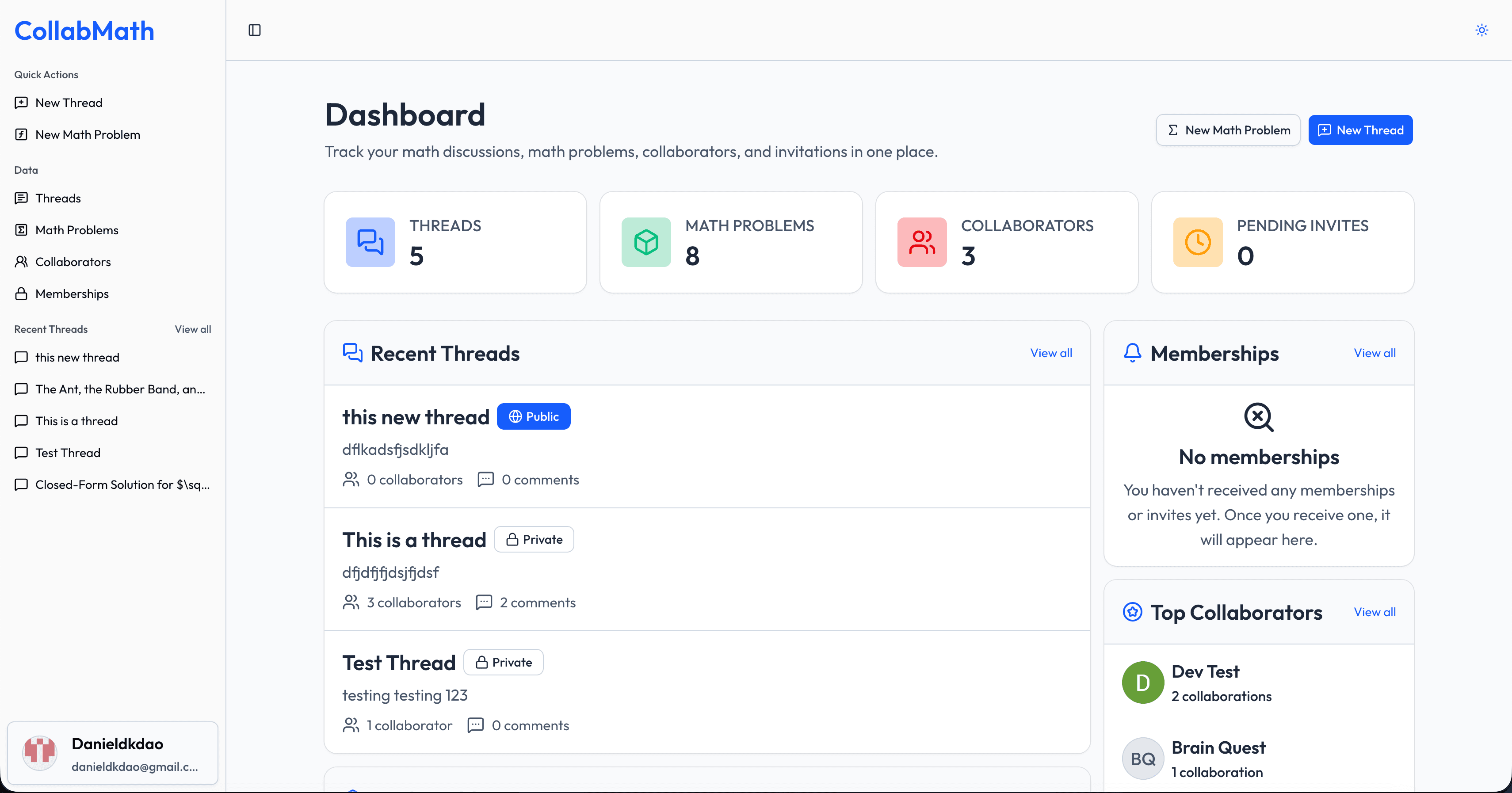Open sidebar thread 'this new thread'
Screen dimensions: 1512x793
tap(113, 358)
